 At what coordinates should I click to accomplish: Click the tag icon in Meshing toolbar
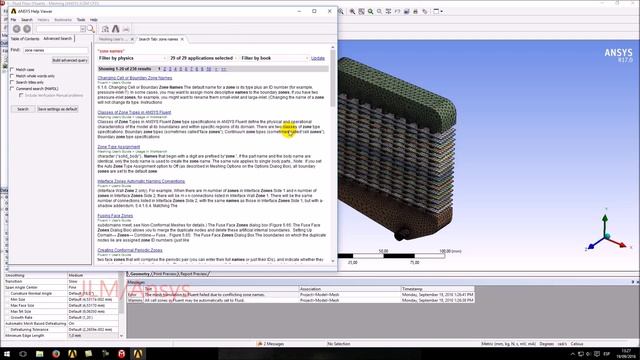(424, 11)
